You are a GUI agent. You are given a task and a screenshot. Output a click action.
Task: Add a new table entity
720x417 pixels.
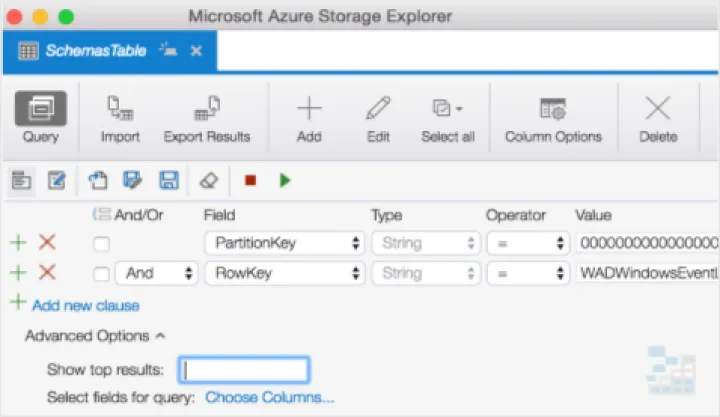(309, 118)
